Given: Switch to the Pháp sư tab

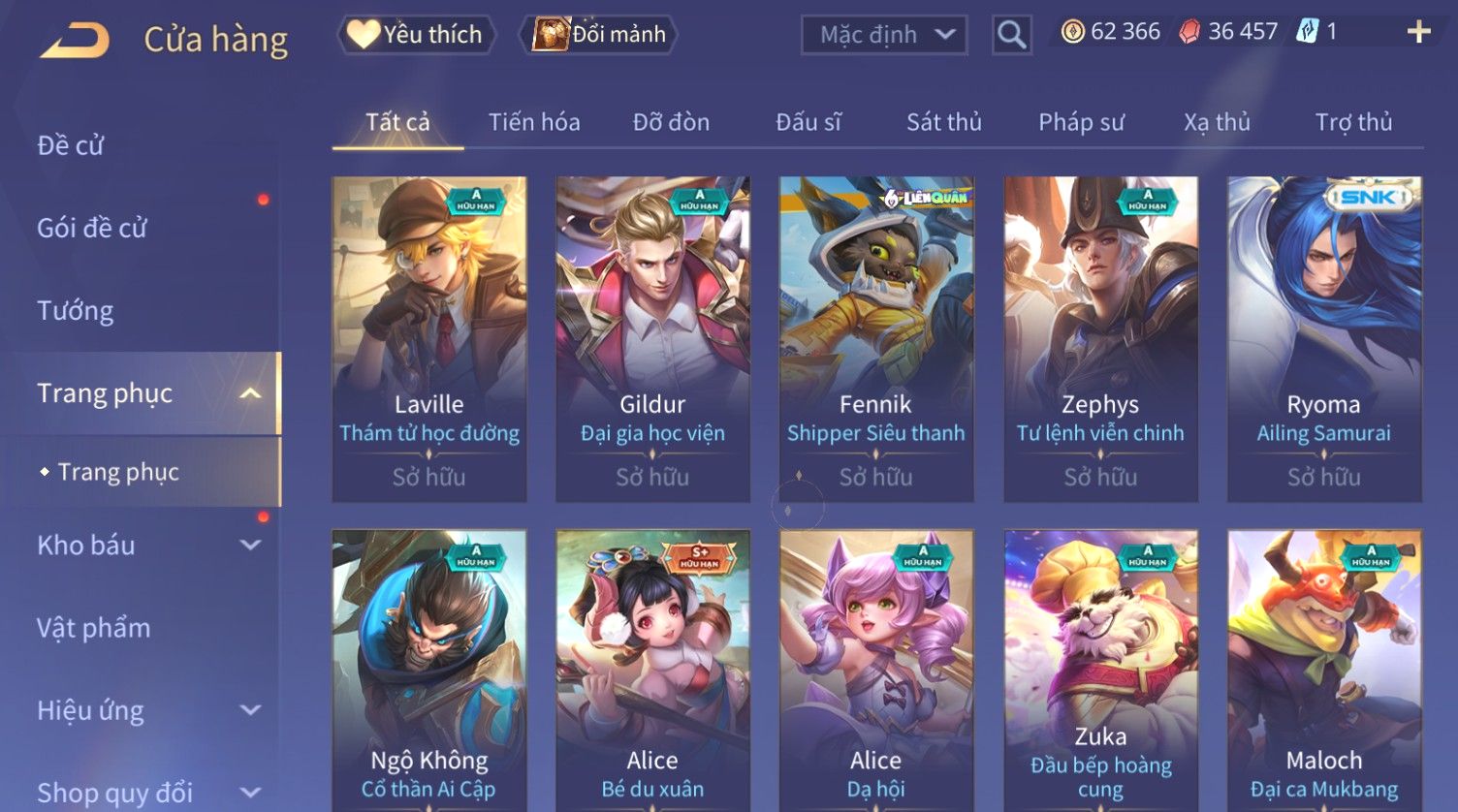Looking at the screenshot, I should click(1081, 122).
